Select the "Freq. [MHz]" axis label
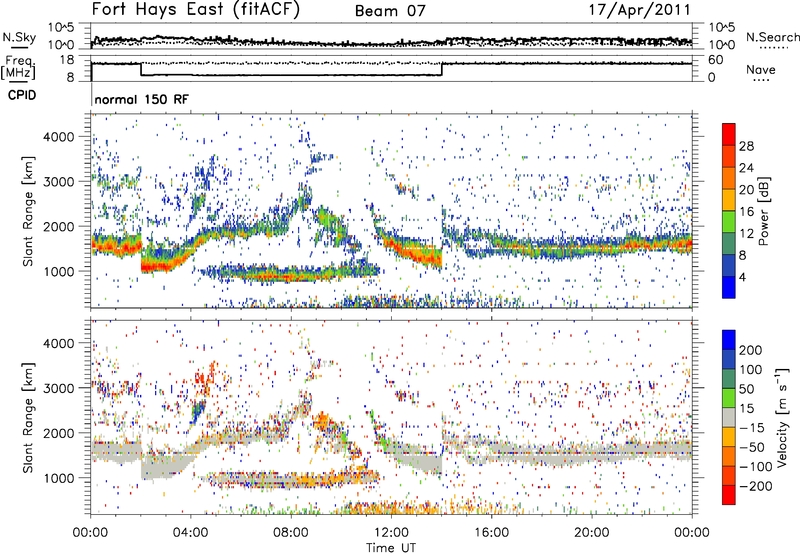 click(18, 68)
